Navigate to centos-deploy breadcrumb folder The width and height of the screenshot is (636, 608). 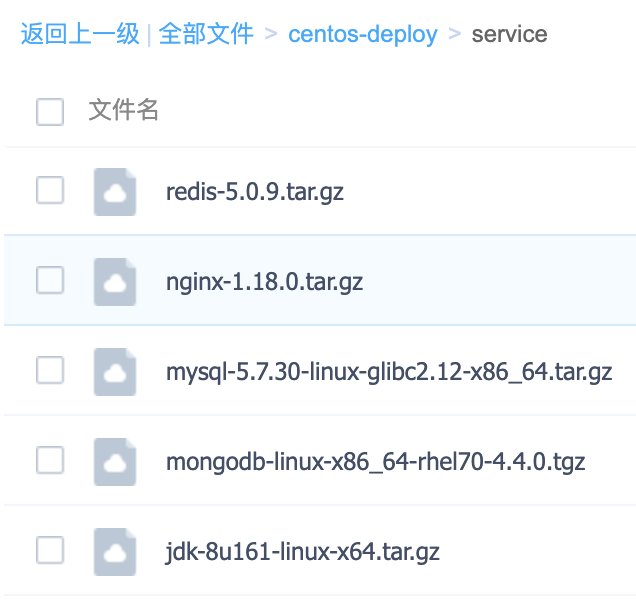[362, 35]
